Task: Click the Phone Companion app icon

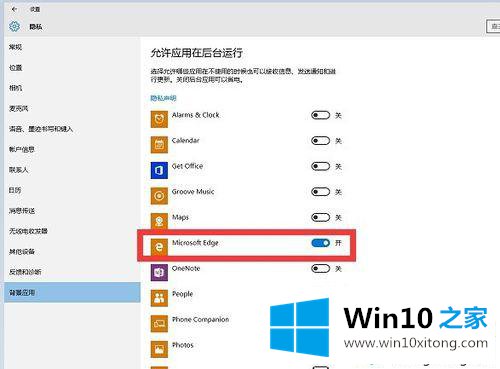Action: [159, 324]
